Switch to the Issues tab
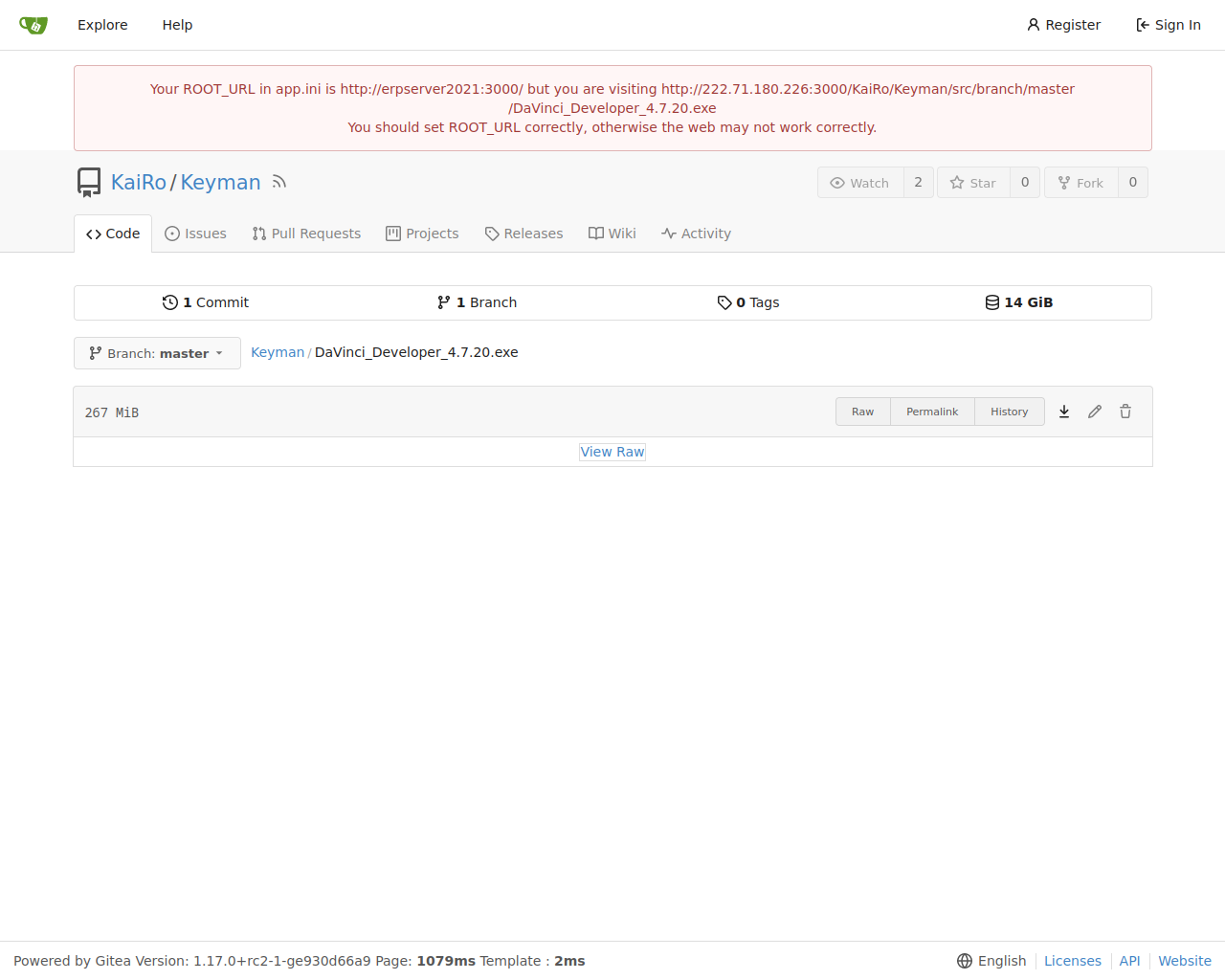 [195, 234]
